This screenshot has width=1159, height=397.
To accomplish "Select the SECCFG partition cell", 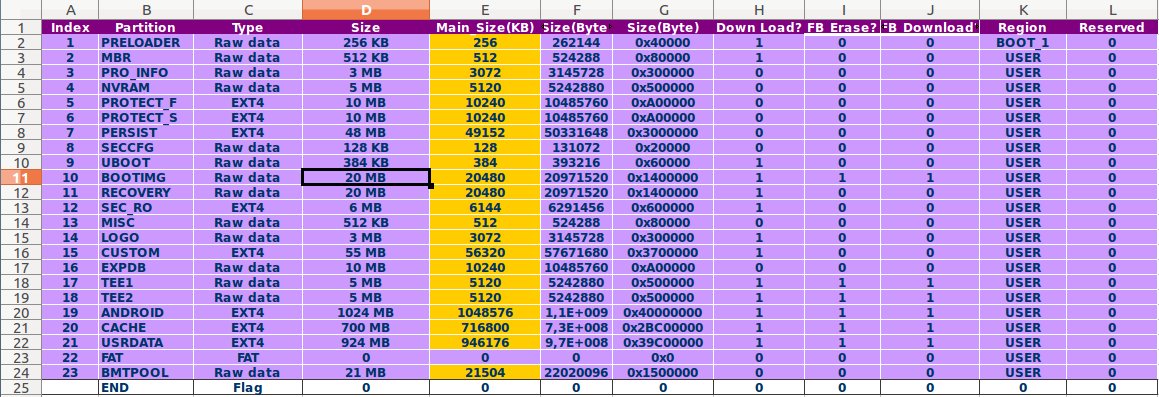I will click(146, 147).
